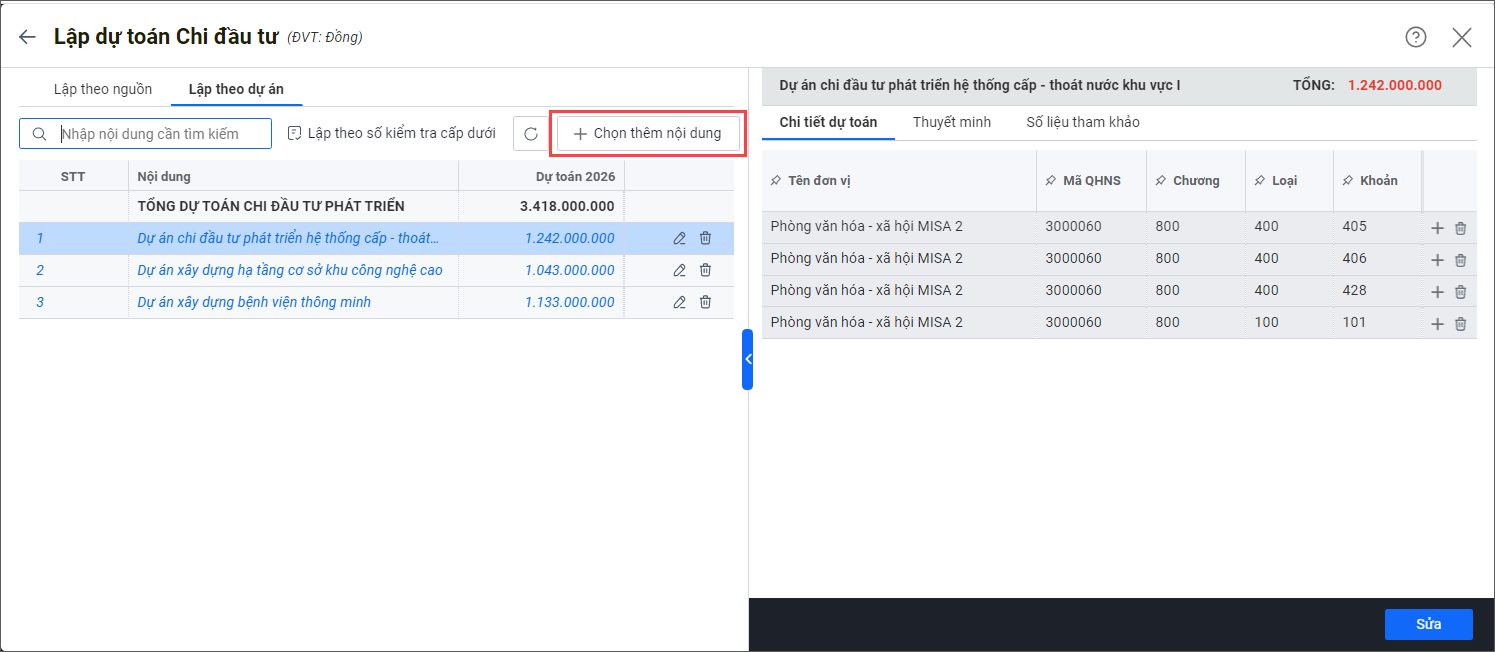Delete the Khoản 101 detail row
The height and width of the screenshot is (652, 1495).
(1460, 324)
